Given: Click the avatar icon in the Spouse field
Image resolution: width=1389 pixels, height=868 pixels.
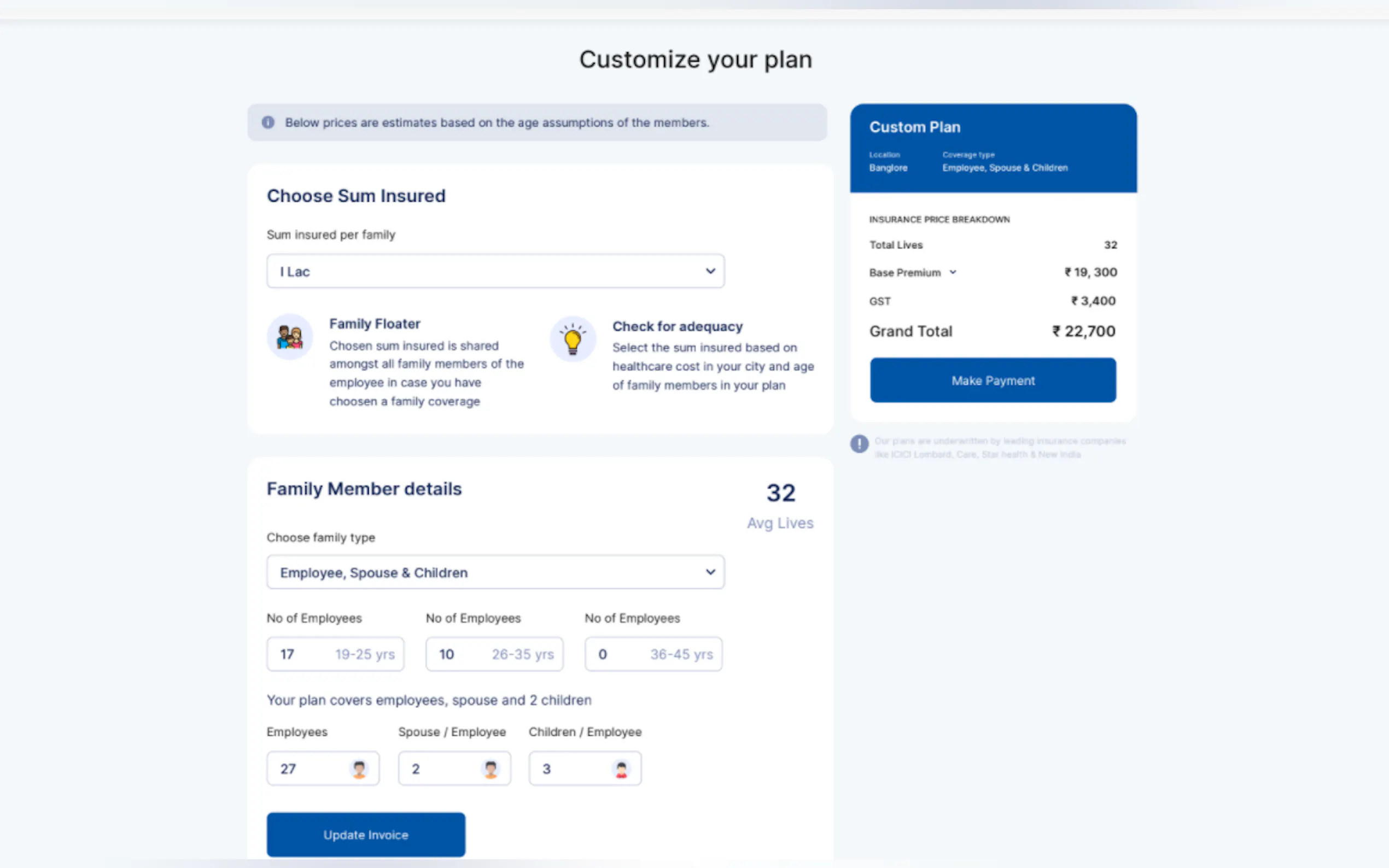Looking at the screenshot, I should (491, 769).
